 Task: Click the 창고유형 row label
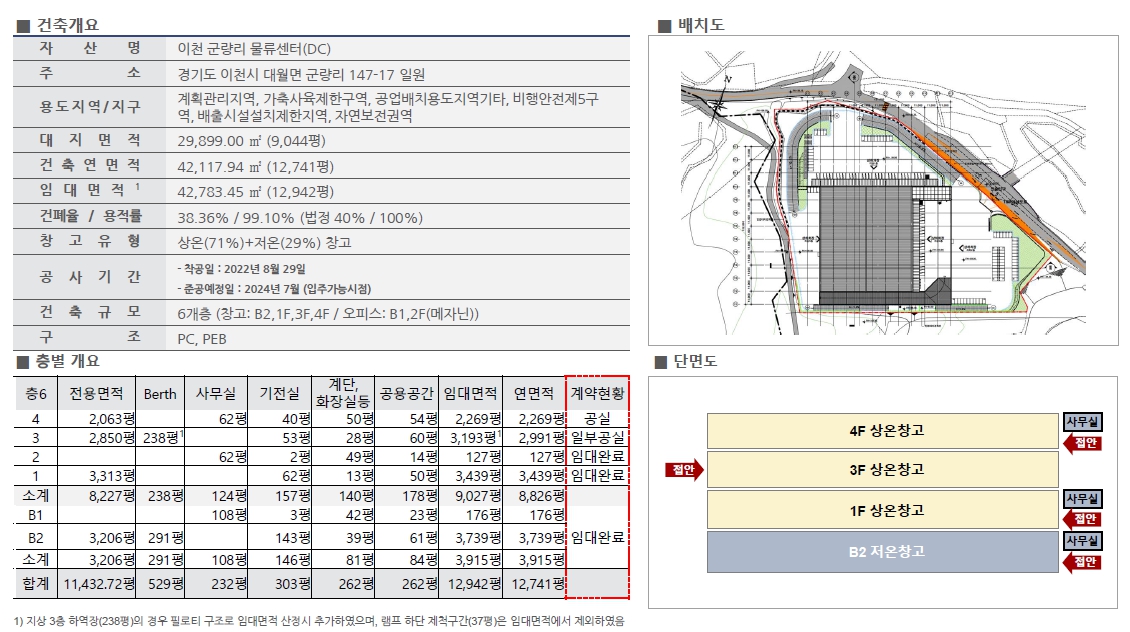coord(90,241)
